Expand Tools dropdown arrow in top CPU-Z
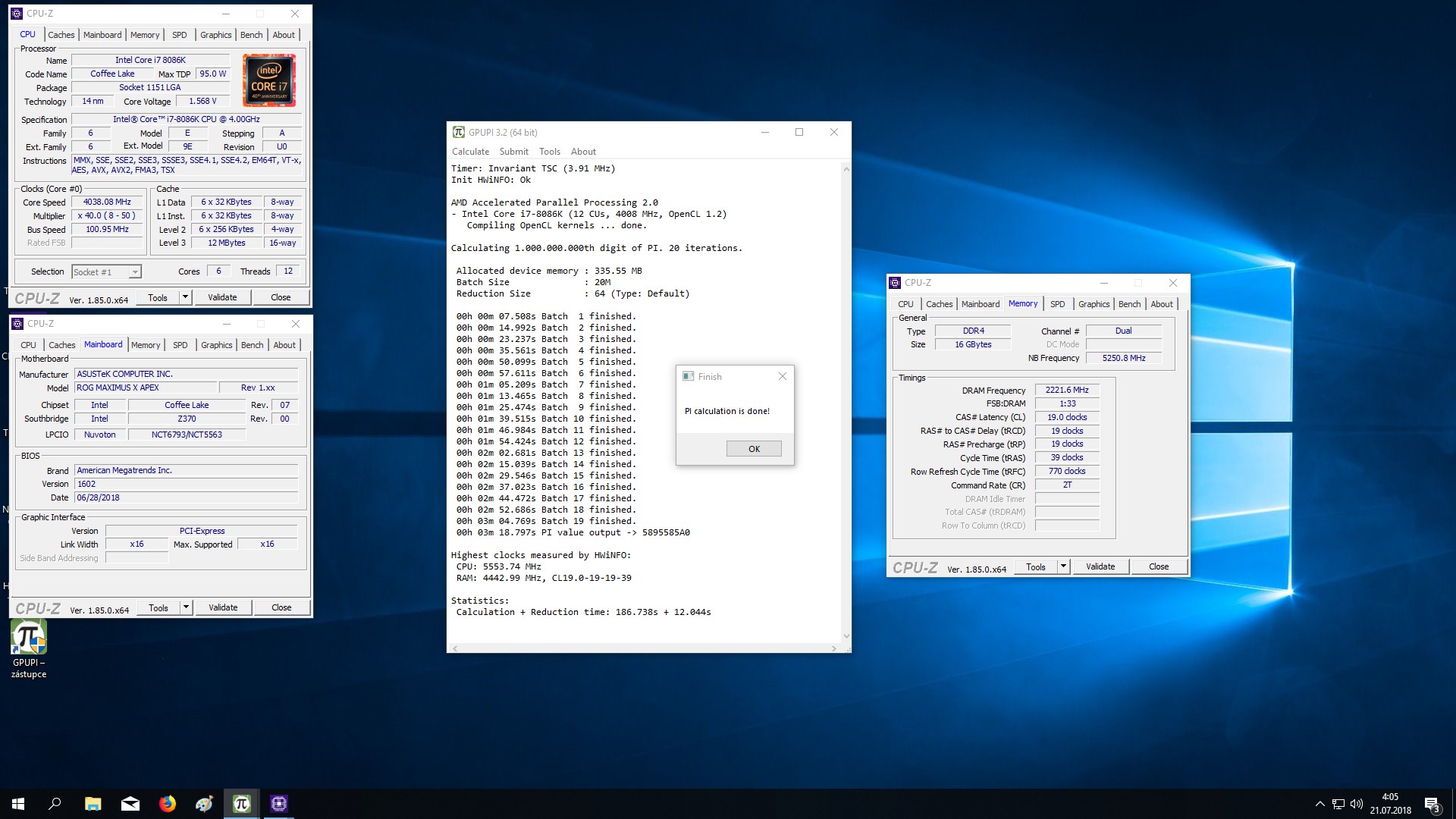1456x819 pixels. coord(185,297)
